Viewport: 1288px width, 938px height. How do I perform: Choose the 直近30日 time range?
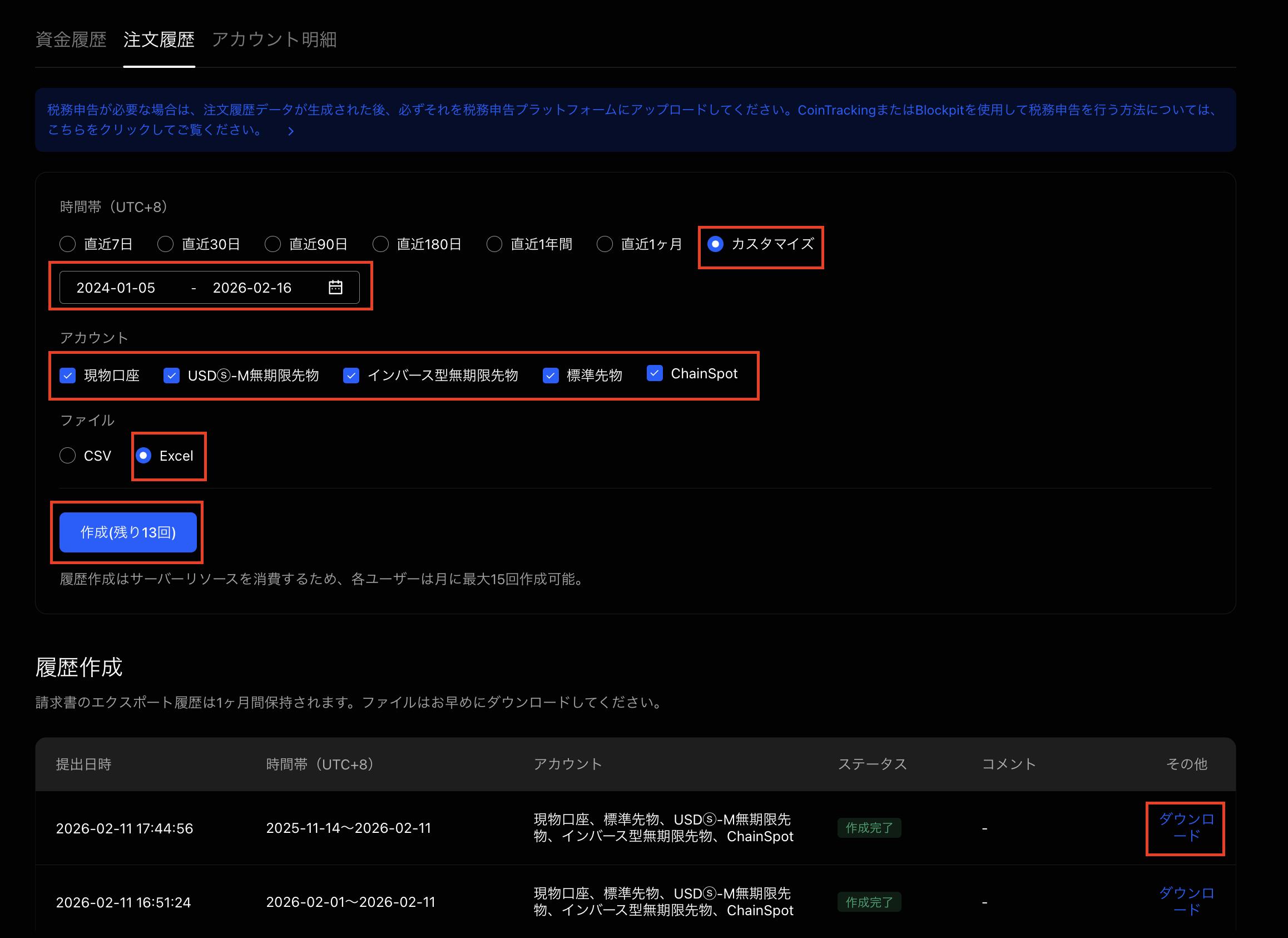point(165,244)
